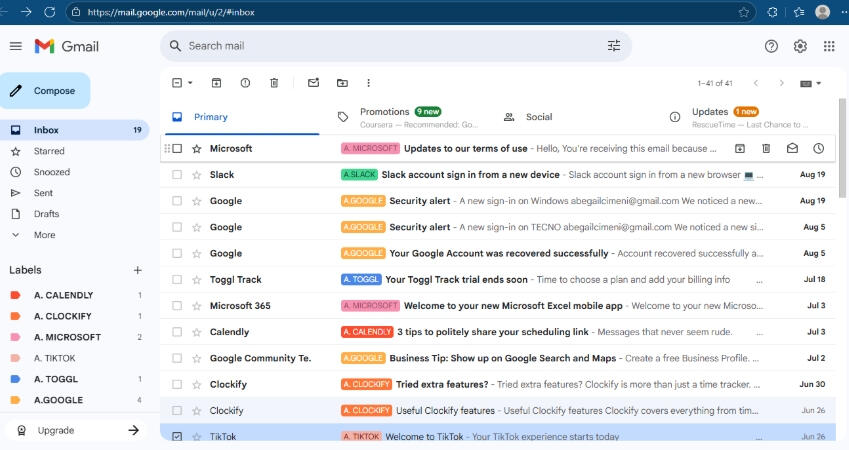Click the Search mail field

coord(395,46)
